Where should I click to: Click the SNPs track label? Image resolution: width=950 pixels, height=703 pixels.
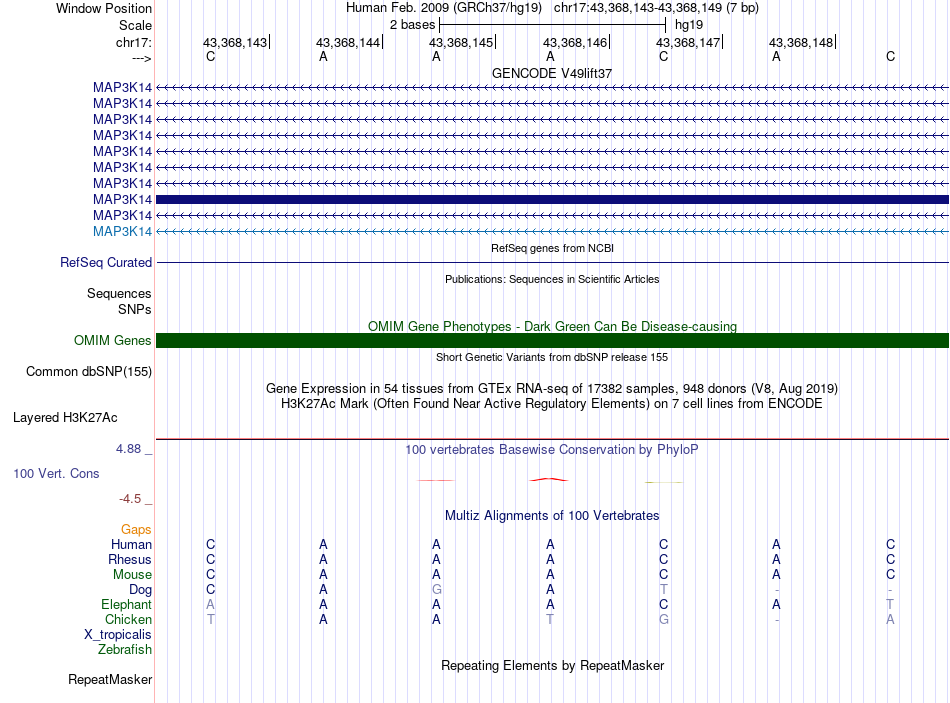[x=135, y=309]
